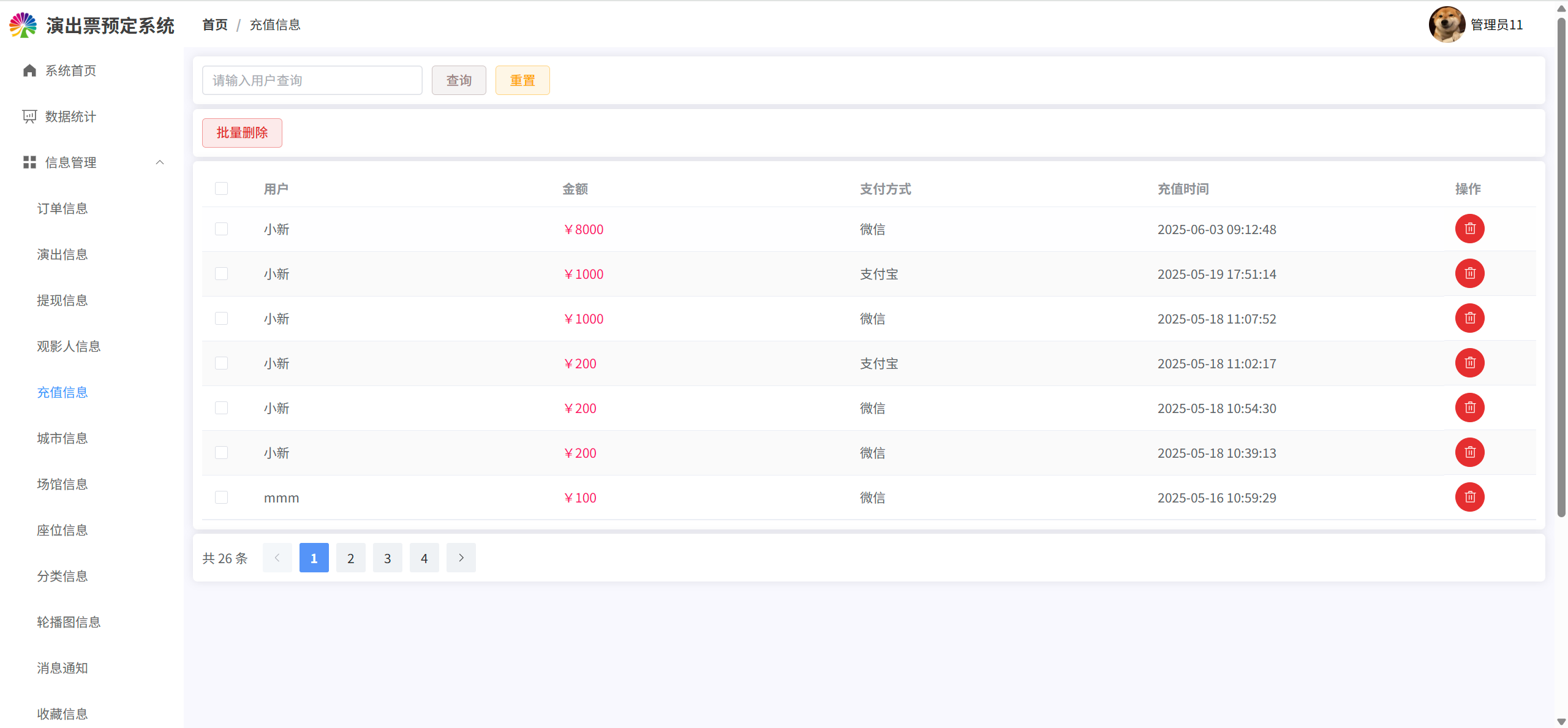Click the admin avatar picture

pyautogui.click(x=1447, y=25)
